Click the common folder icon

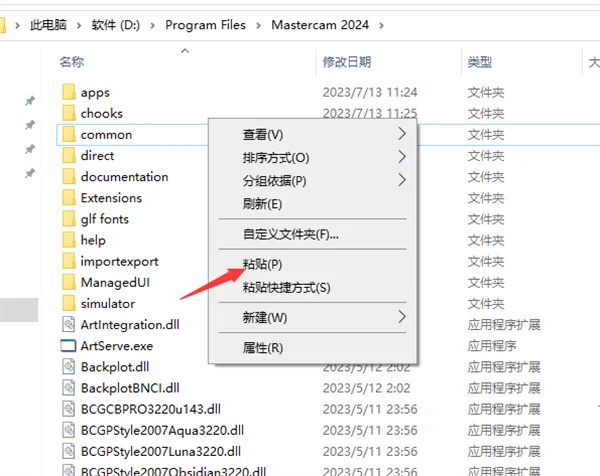(x=69, y=134)
